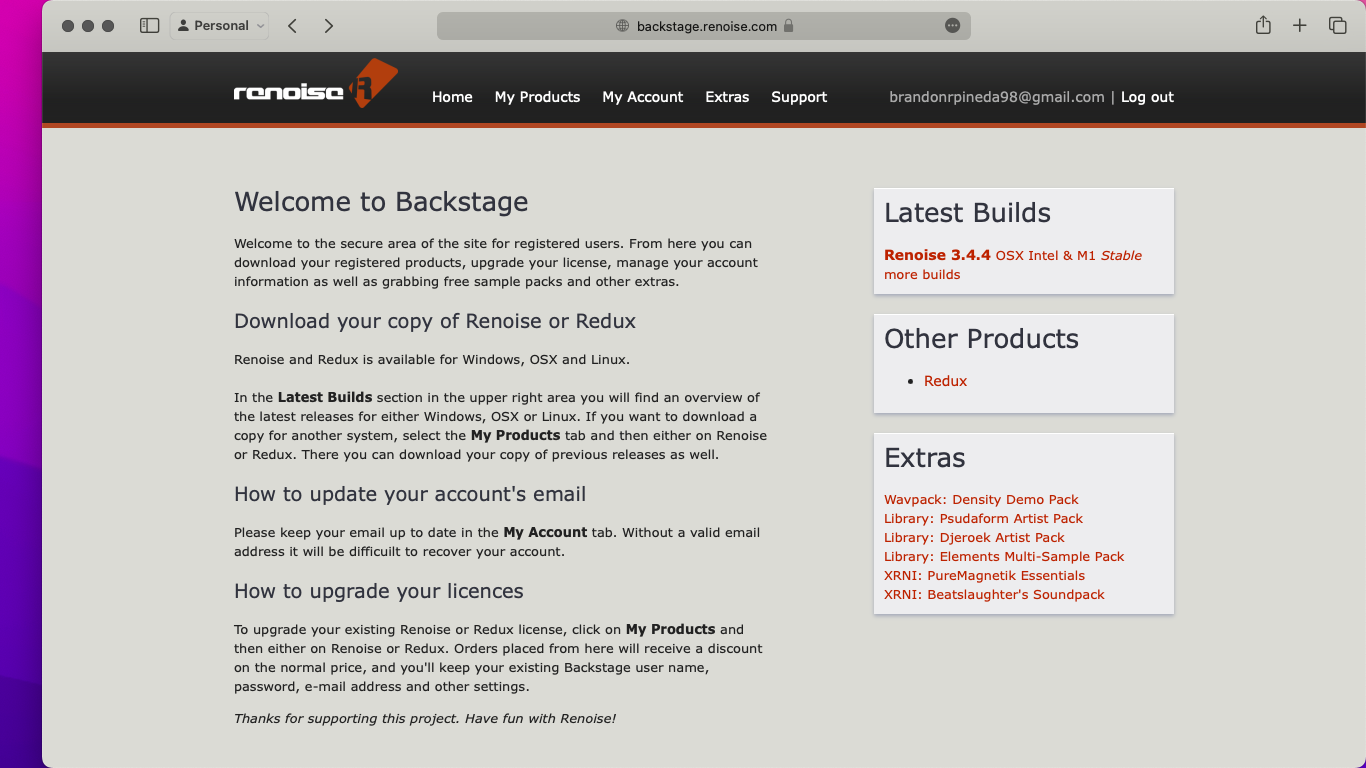The image size is (1366, 768).
Task: Click heading How to update your account's email
Action: click(x=410, y=494)
